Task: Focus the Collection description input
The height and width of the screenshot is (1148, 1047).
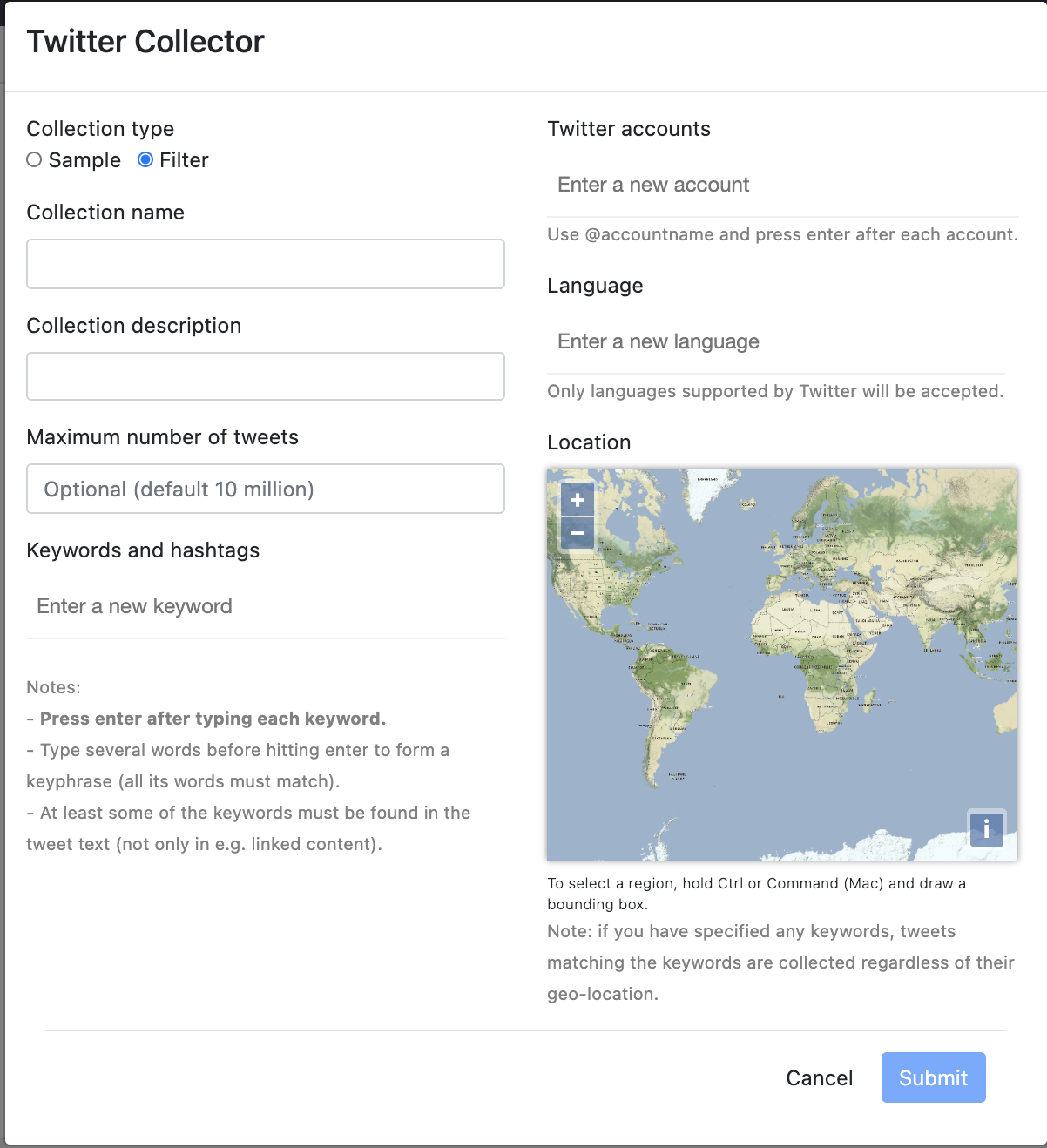Action: [266, 376]
